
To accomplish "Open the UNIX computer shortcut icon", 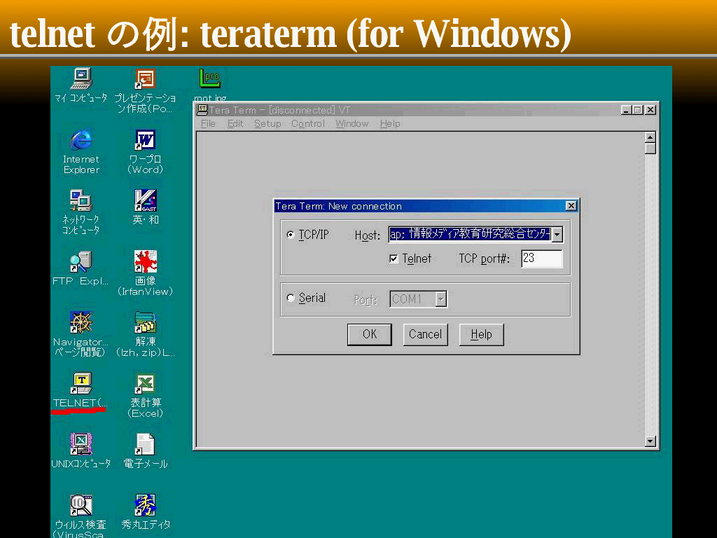I will point(81,444).
